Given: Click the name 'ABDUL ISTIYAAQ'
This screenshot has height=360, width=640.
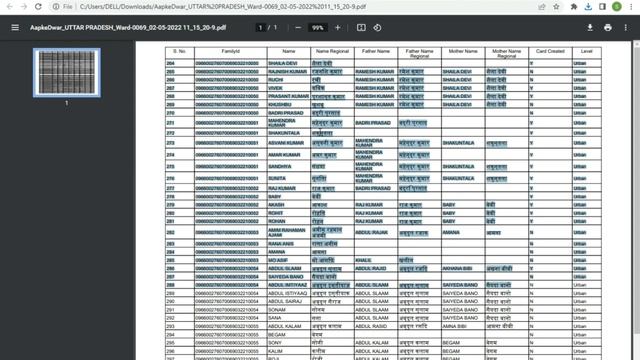Looking at the screenshot, I should (x=287, y=293).
